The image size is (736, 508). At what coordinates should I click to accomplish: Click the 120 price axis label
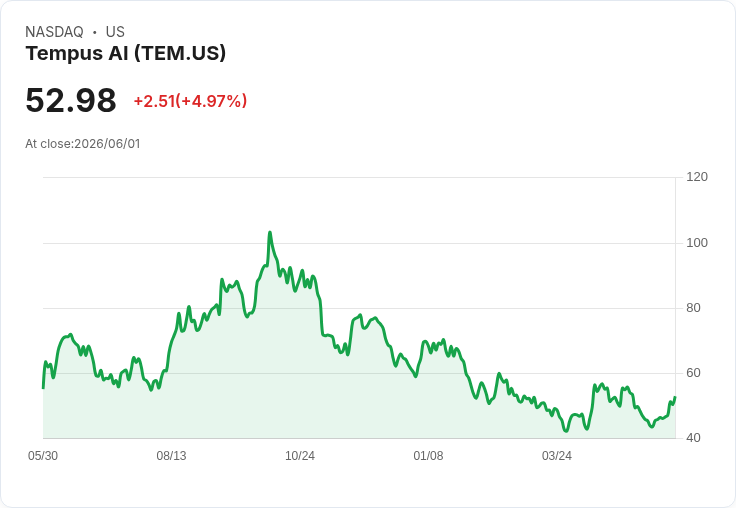[x=697, y=177]
